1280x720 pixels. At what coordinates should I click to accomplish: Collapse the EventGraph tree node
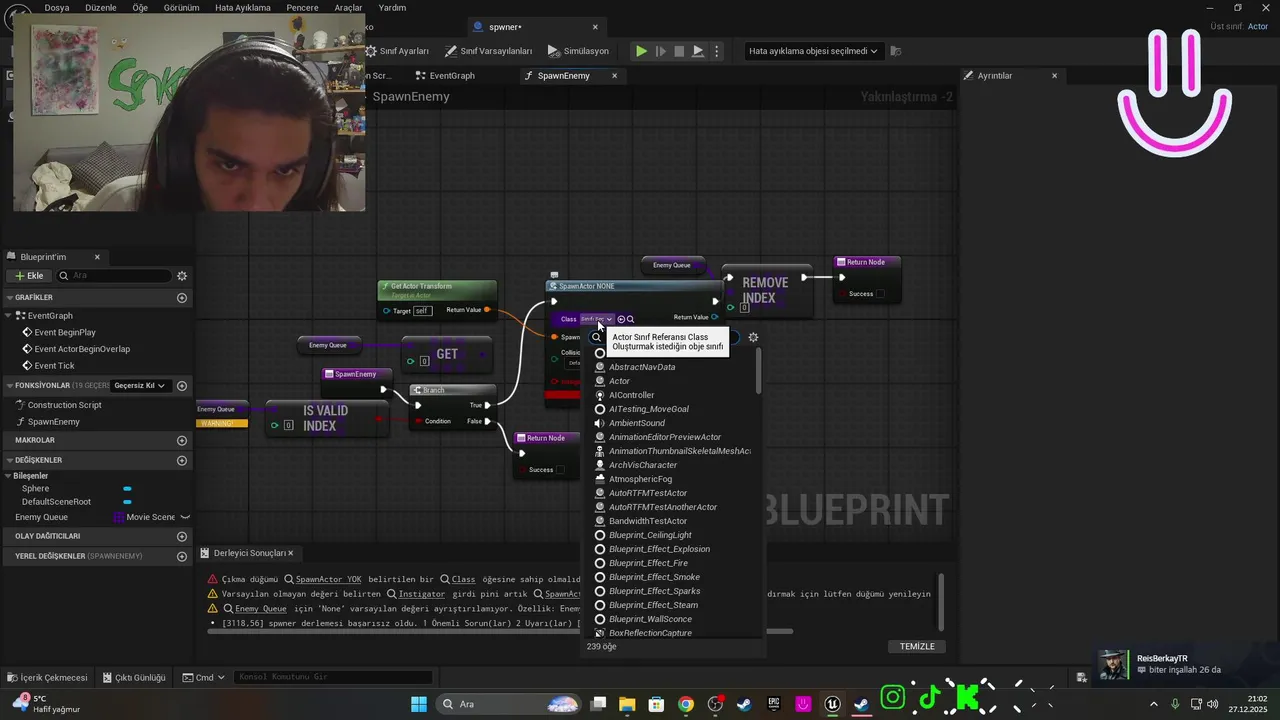coord(9,315)
